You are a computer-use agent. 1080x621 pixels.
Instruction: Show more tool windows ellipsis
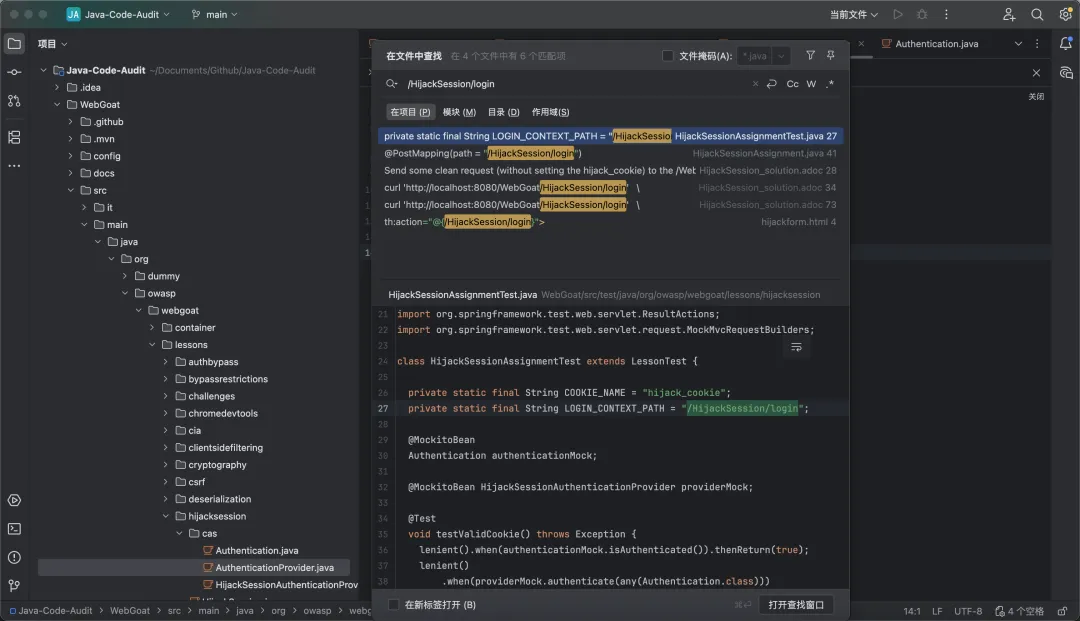point(14,166)
